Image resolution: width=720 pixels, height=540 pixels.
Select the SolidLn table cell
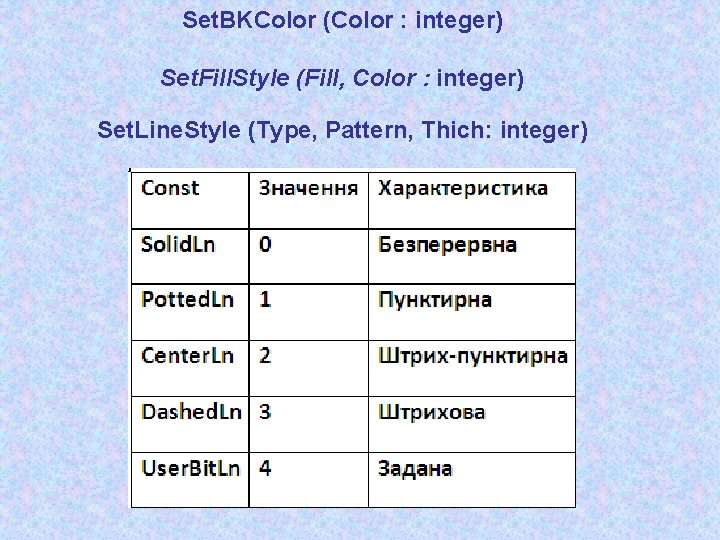tap(190, 256)
